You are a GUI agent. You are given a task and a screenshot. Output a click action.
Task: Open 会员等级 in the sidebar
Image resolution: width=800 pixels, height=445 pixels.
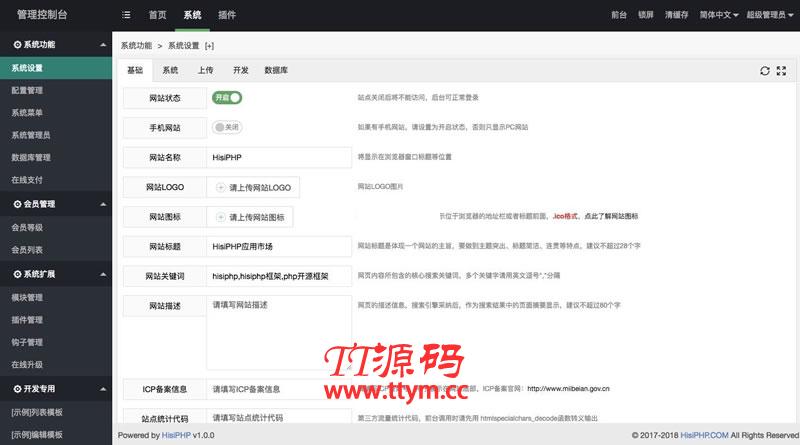tap(56, 228)
